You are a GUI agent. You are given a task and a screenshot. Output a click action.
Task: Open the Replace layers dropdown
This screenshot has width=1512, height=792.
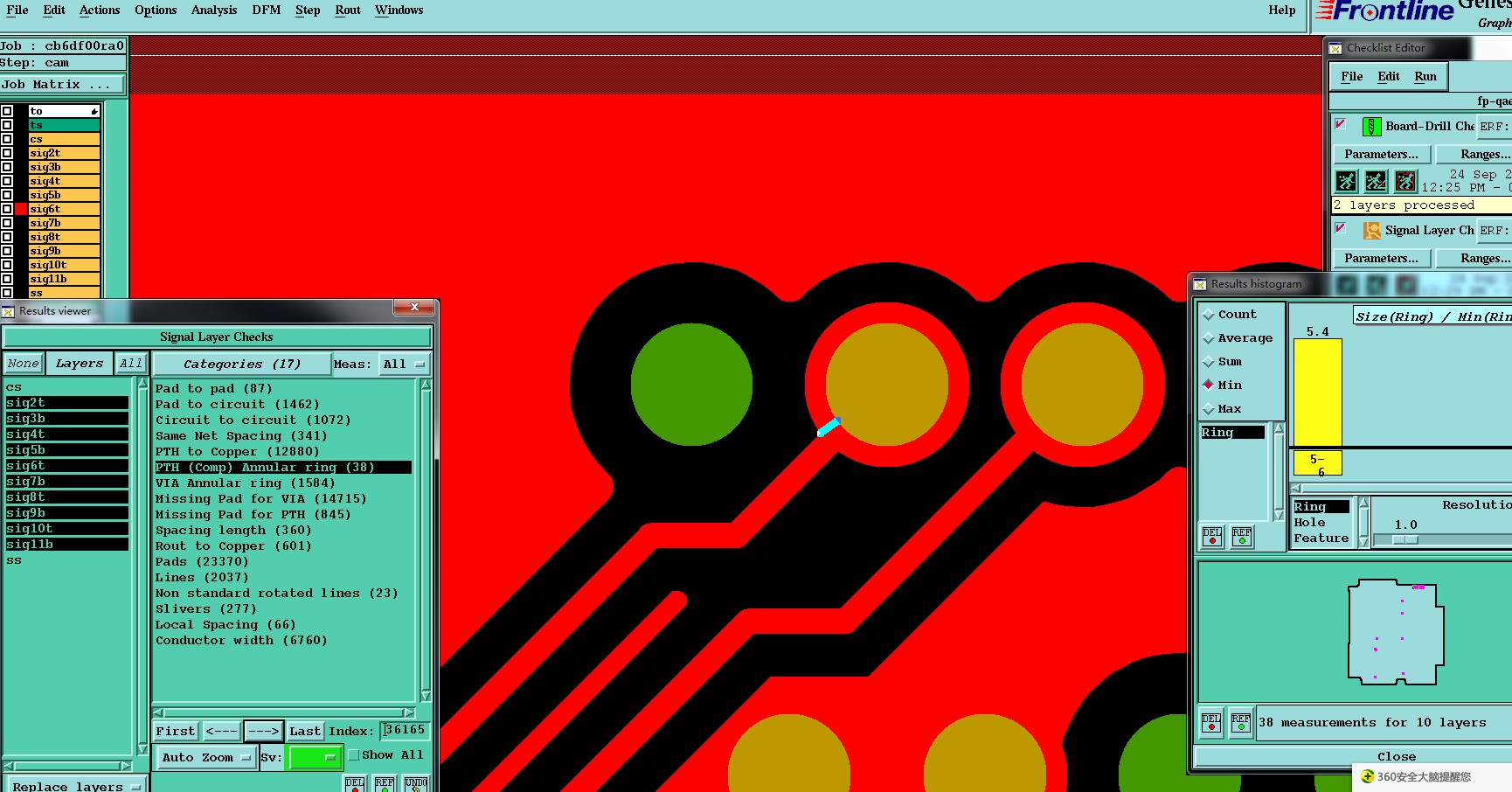pyautogui.click(x=74, y=785)
